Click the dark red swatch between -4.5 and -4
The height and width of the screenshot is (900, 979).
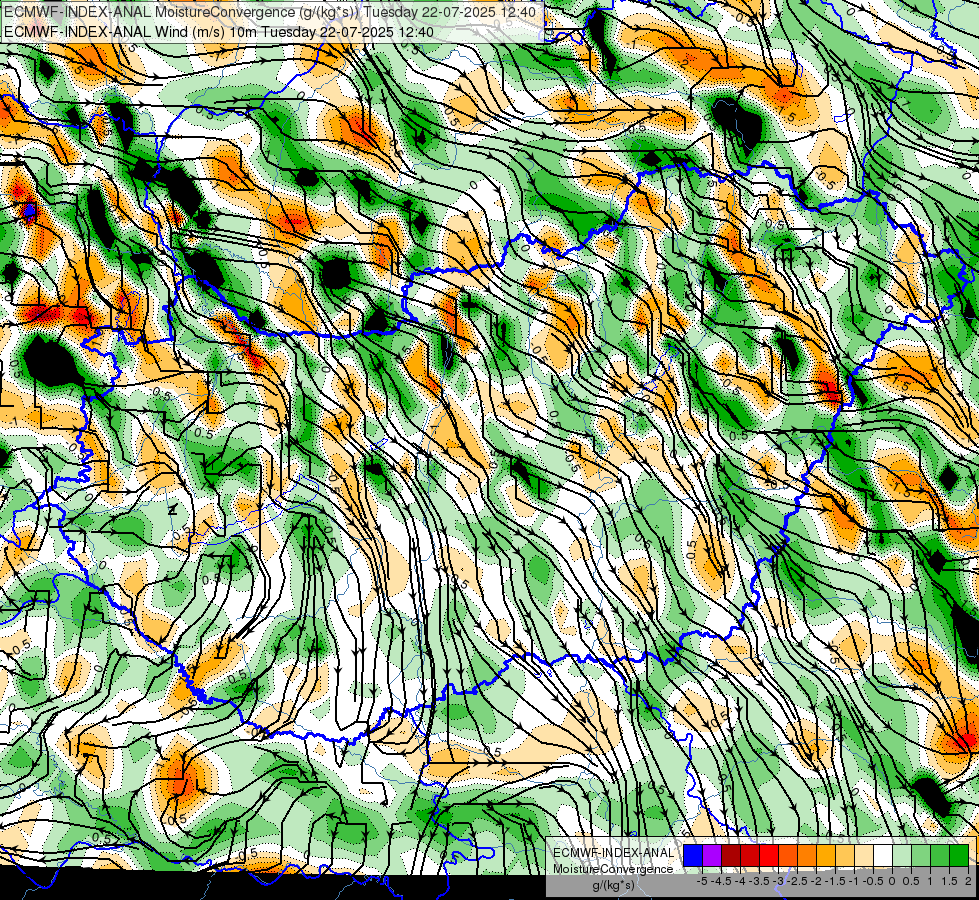(x=731, y=855)
